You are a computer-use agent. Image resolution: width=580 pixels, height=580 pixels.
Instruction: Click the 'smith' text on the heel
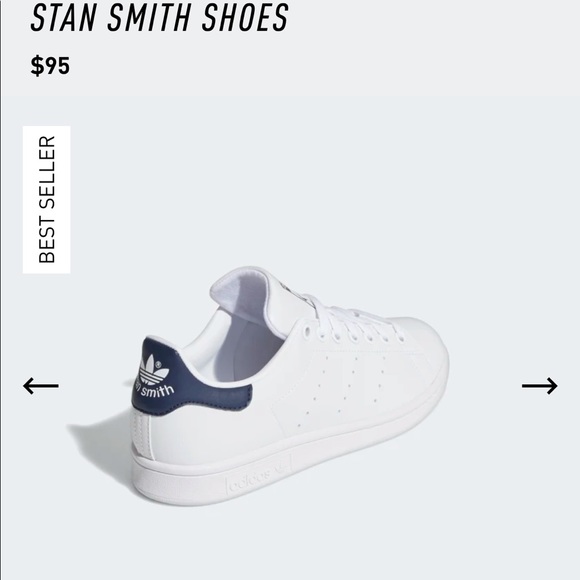[x=157, y=391]
